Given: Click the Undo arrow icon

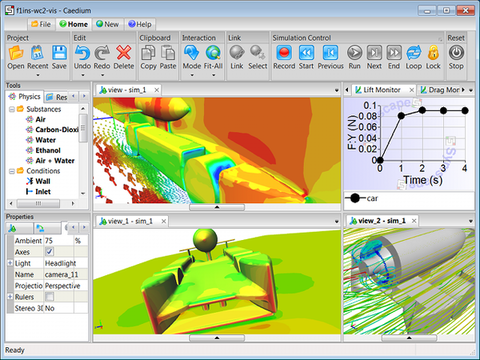Looking at the screenshot, I should tap(82, 53).
